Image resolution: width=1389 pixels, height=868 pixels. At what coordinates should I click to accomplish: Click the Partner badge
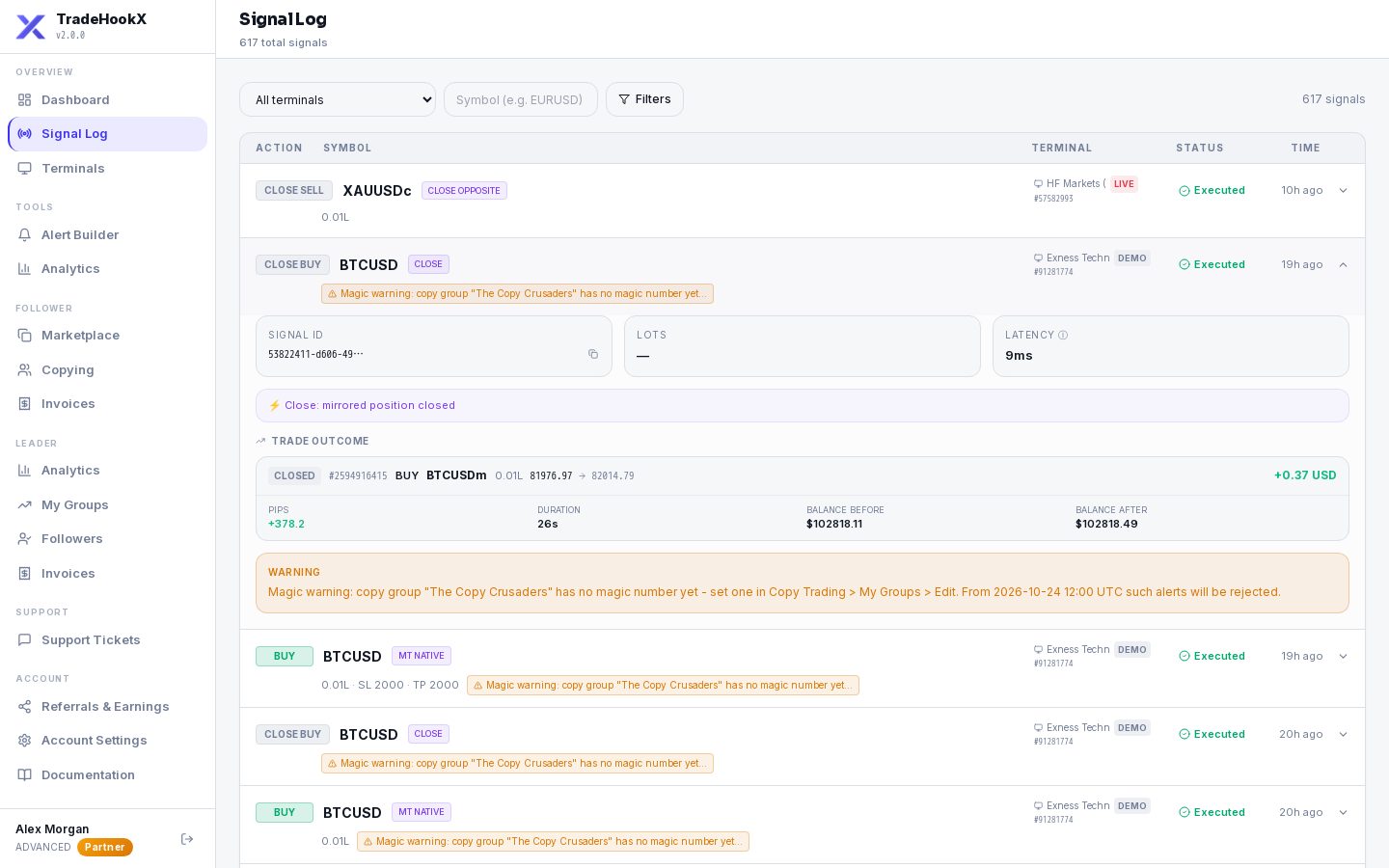click(105, 847)
